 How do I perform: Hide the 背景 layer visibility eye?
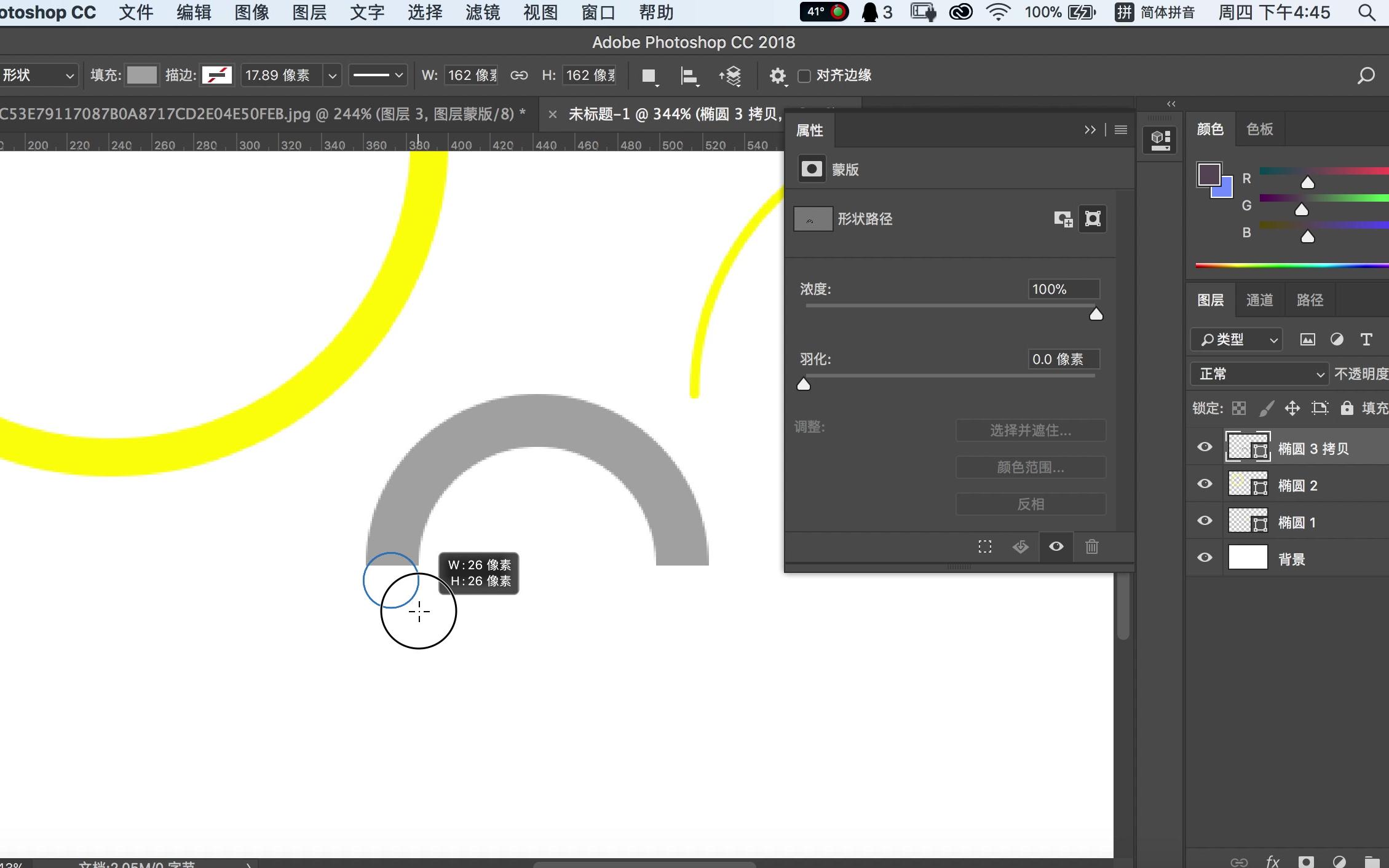point(1205,558)
